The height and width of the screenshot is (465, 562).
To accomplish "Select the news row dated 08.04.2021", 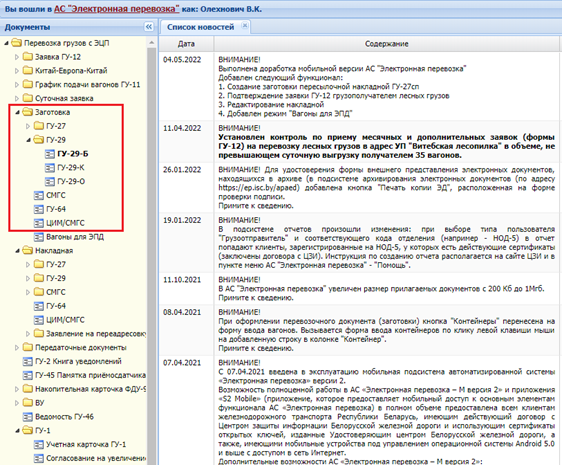I will pyautogui.click(x=359, y=330).
